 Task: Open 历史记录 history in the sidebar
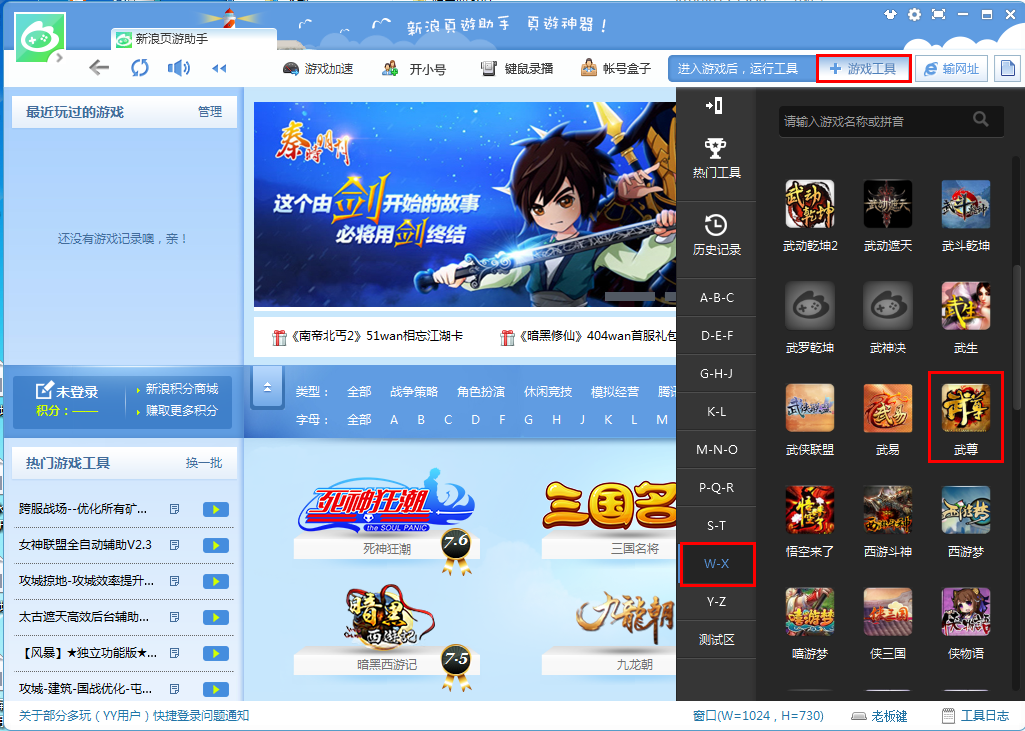point(716,235)
